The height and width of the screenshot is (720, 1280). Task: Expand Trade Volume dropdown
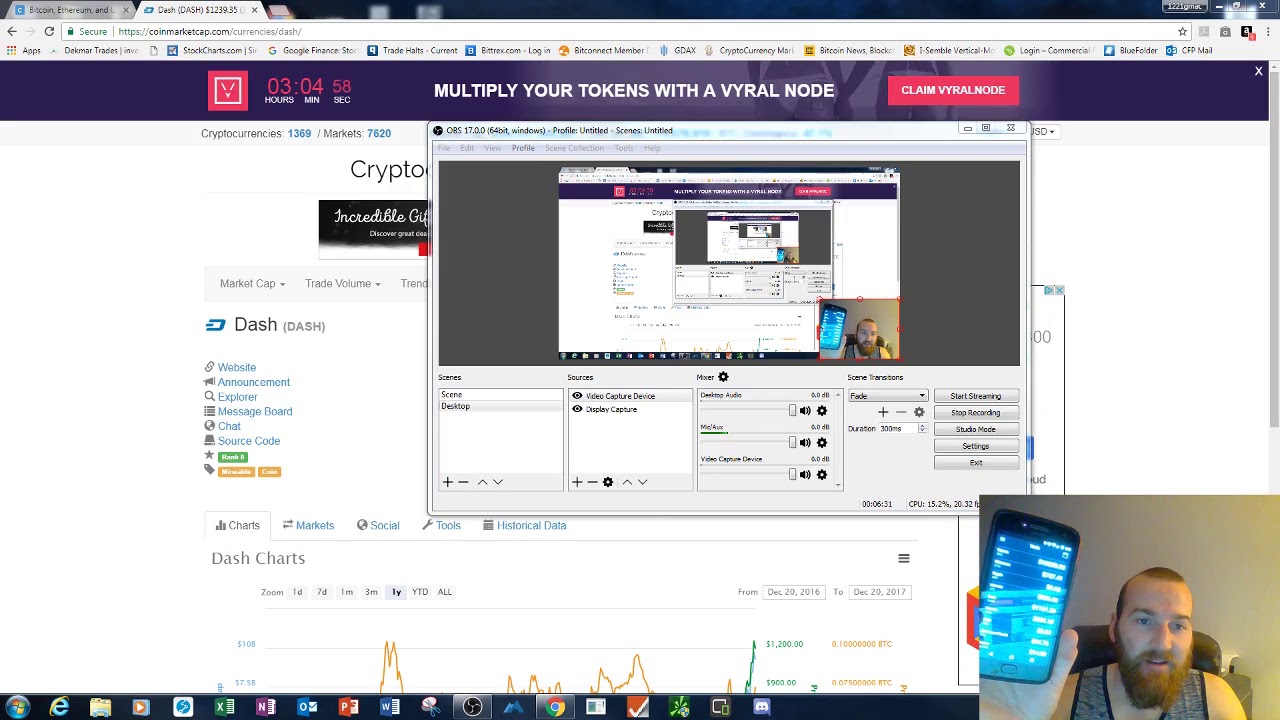[x=343, y=284]
